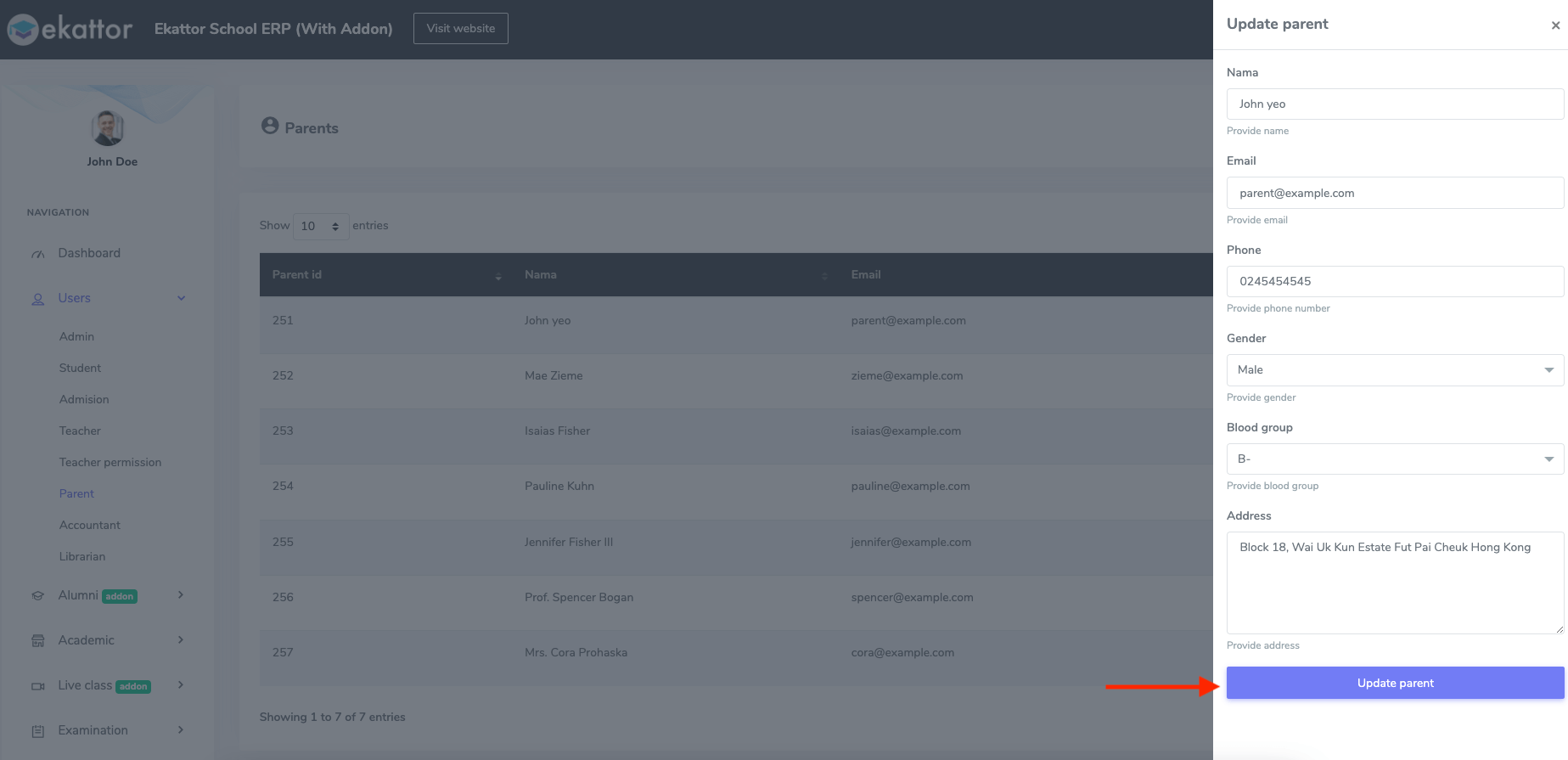The height and width of the screenshot is (760, 1568).
Task: Click the Academic sidebar icon
Action: point(38,641)
